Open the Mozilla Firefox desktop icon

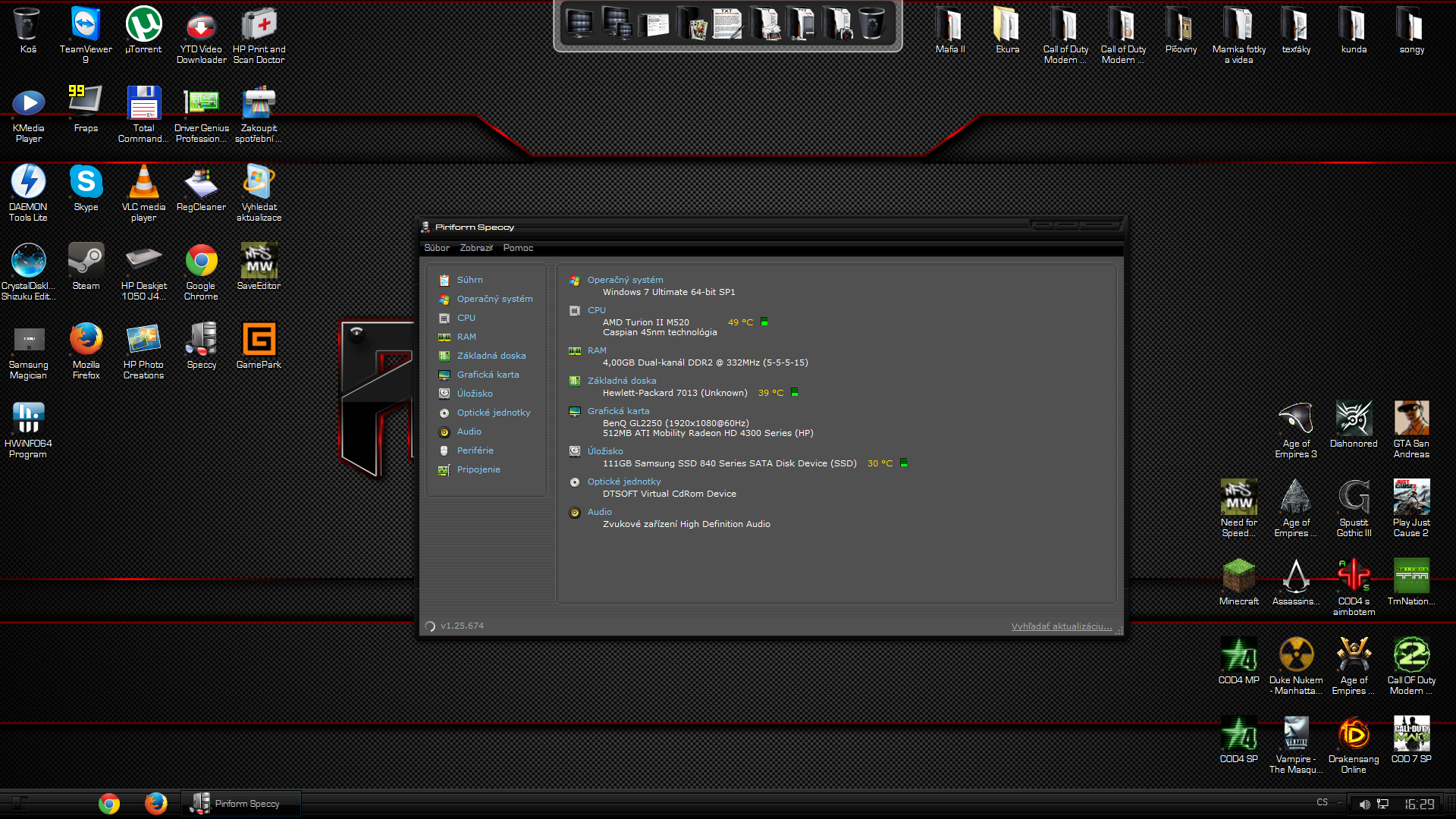coord(86,350)
